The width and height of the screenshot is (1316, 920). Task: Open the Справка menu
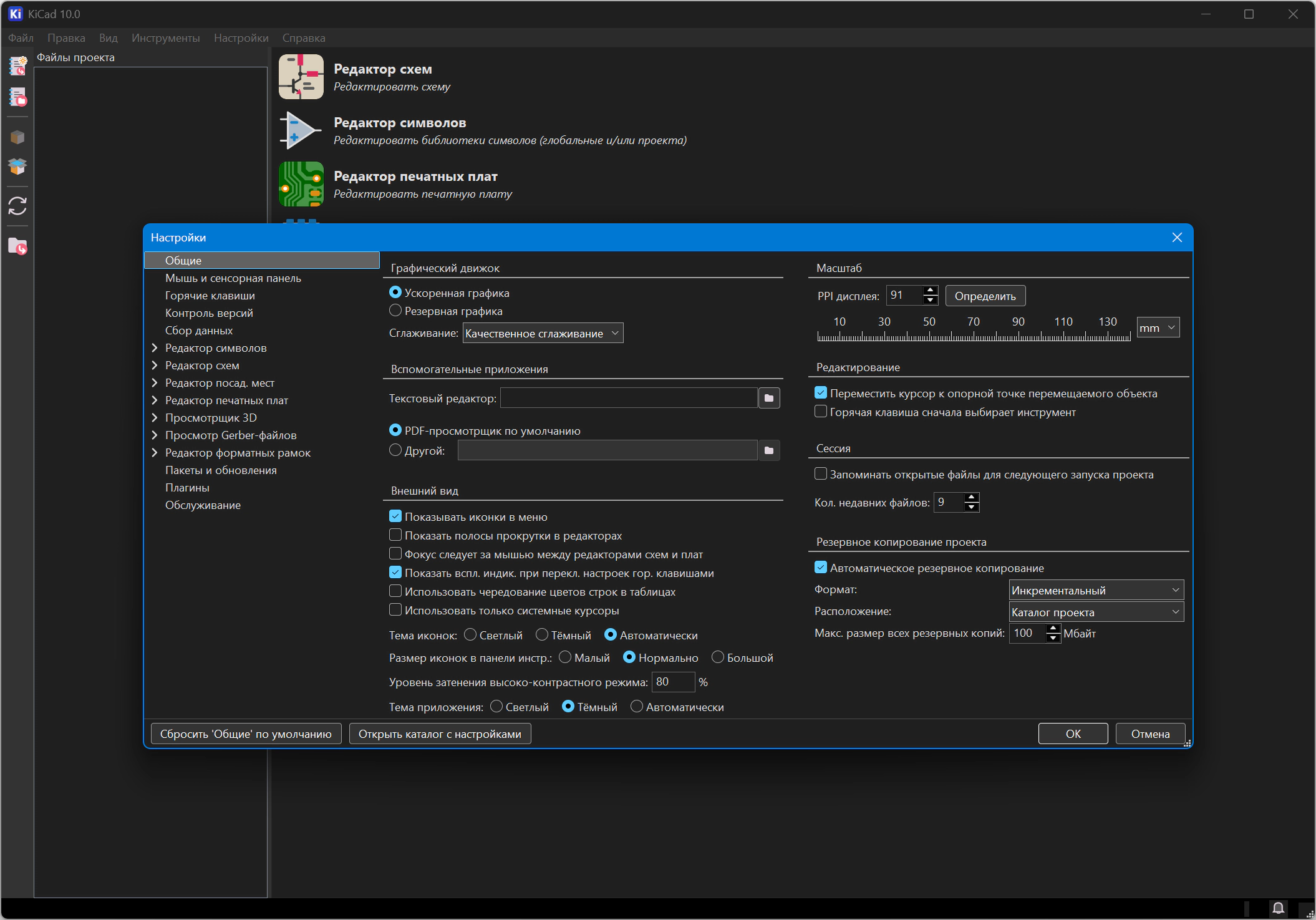click(304, 38)
